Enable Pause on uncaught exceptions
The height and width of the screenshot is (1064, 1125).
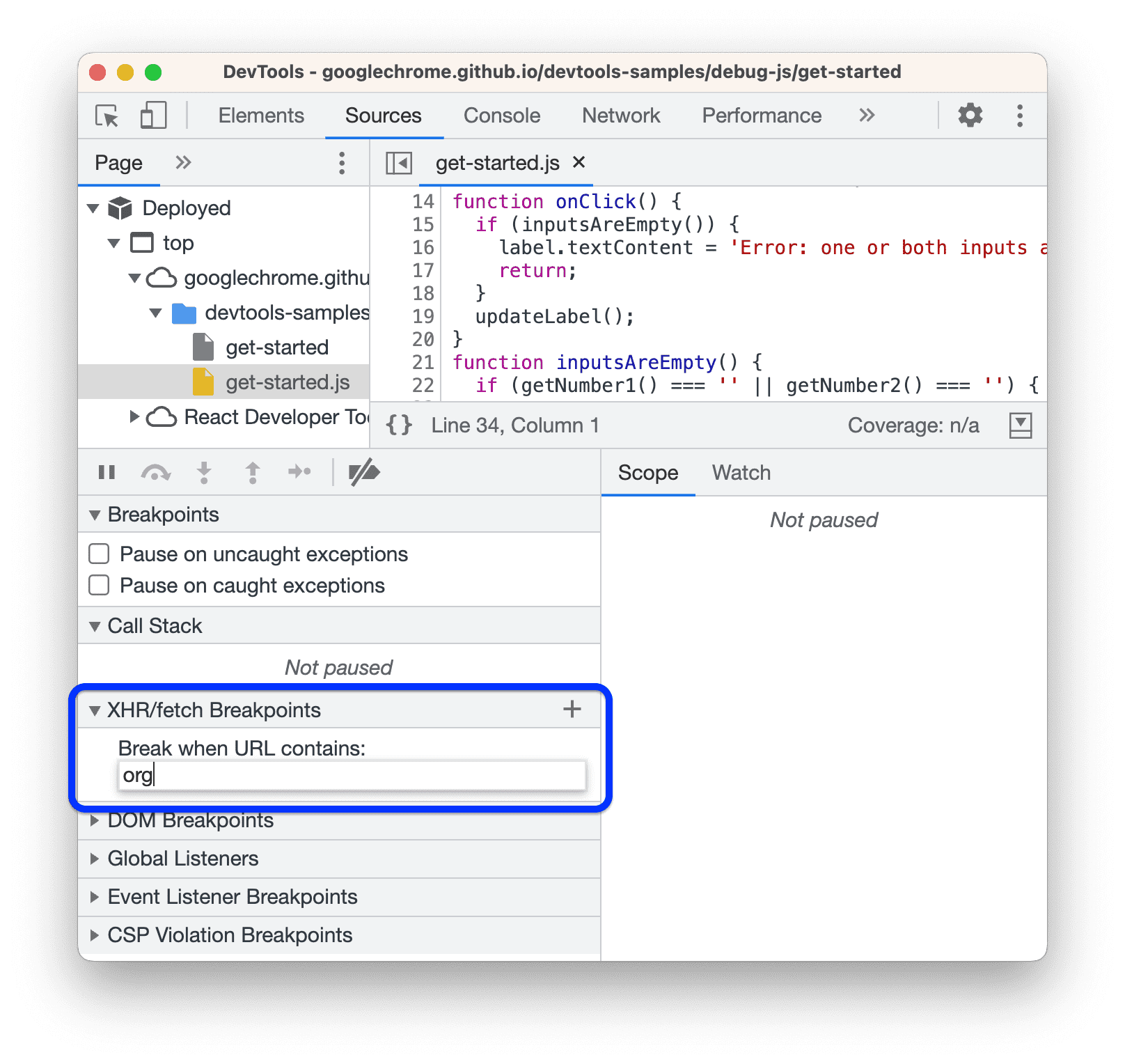tap(98, 554)
